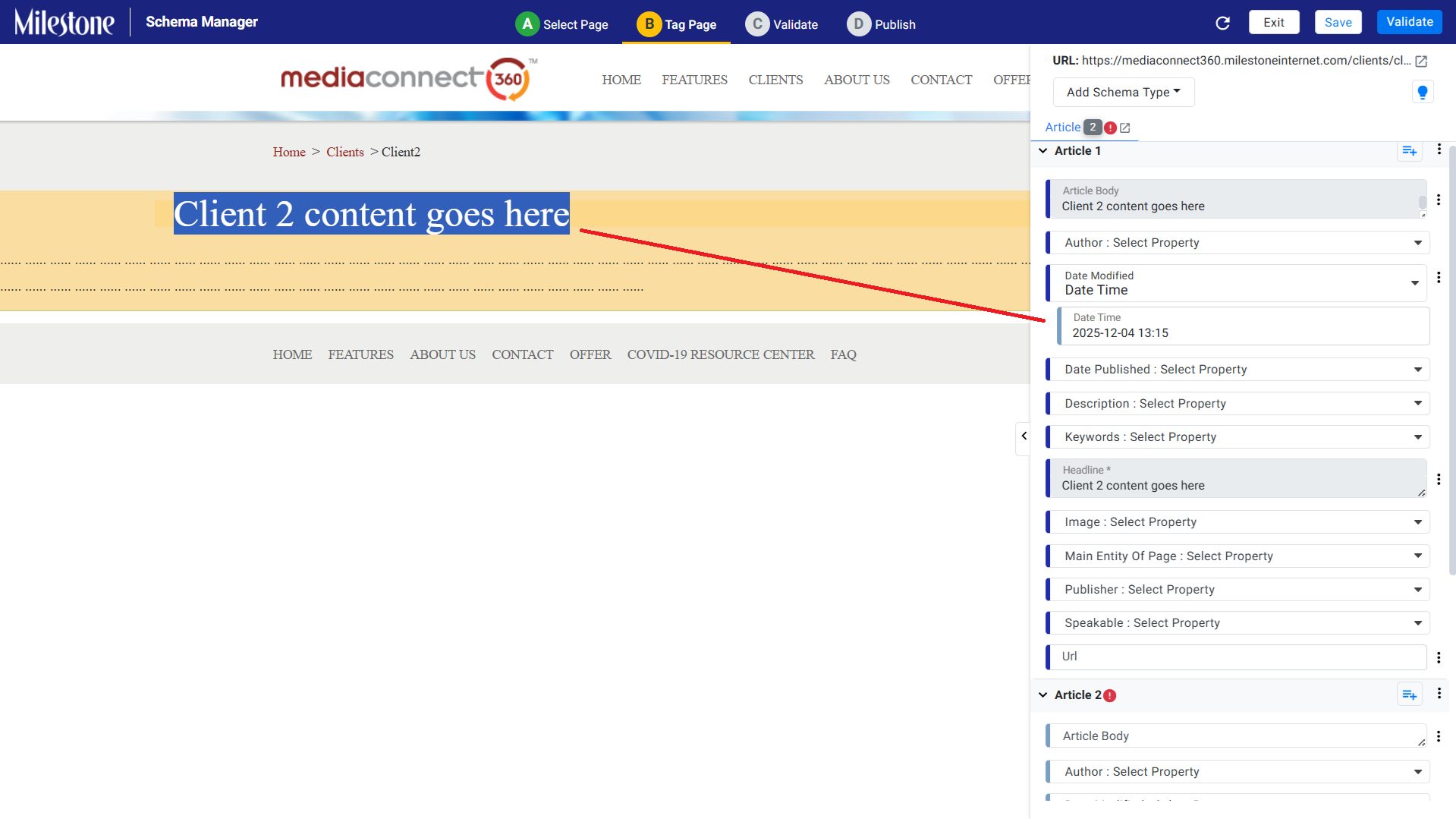Click HOME in top site navigation

621,80
